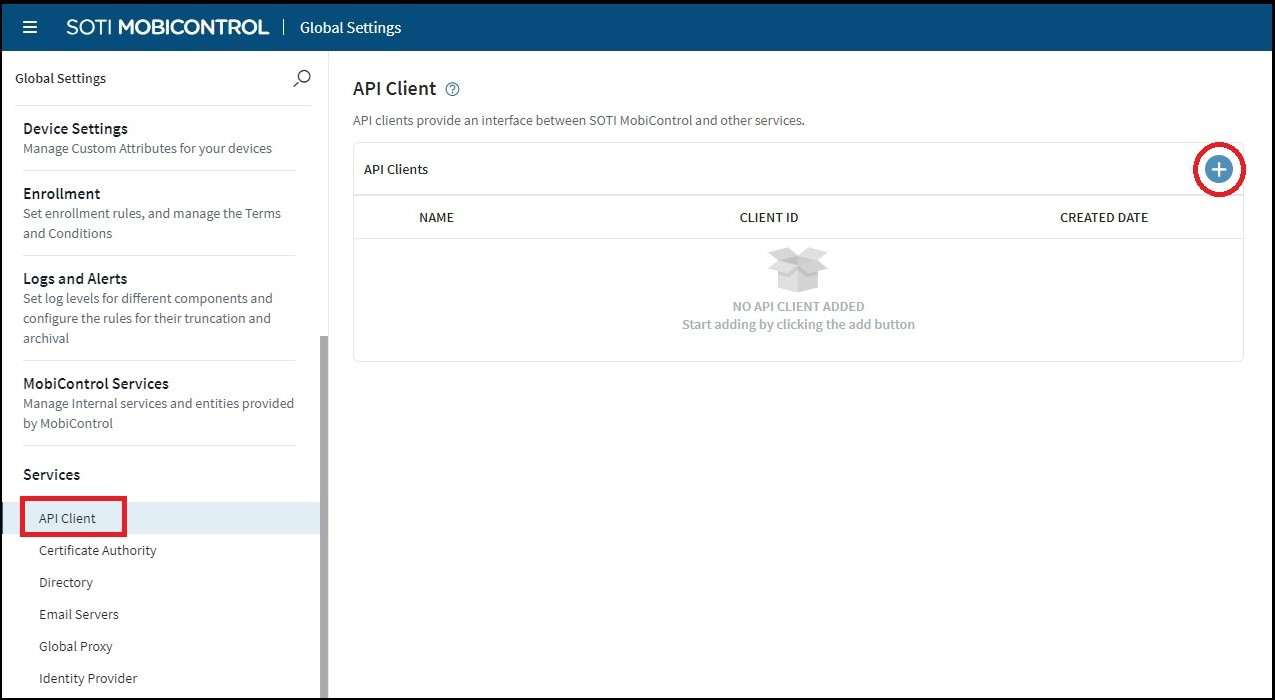Click the empty box placeholder graphic
1275x700 pixels.
pyautogui.click(x=797, y=267)
